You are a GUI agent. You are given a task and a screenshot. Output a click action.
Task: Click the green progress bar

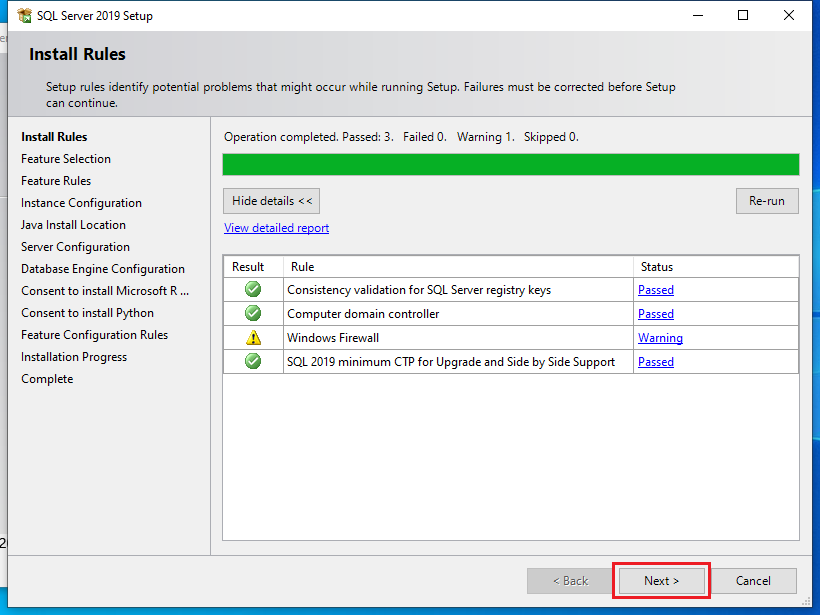[510, 164]
